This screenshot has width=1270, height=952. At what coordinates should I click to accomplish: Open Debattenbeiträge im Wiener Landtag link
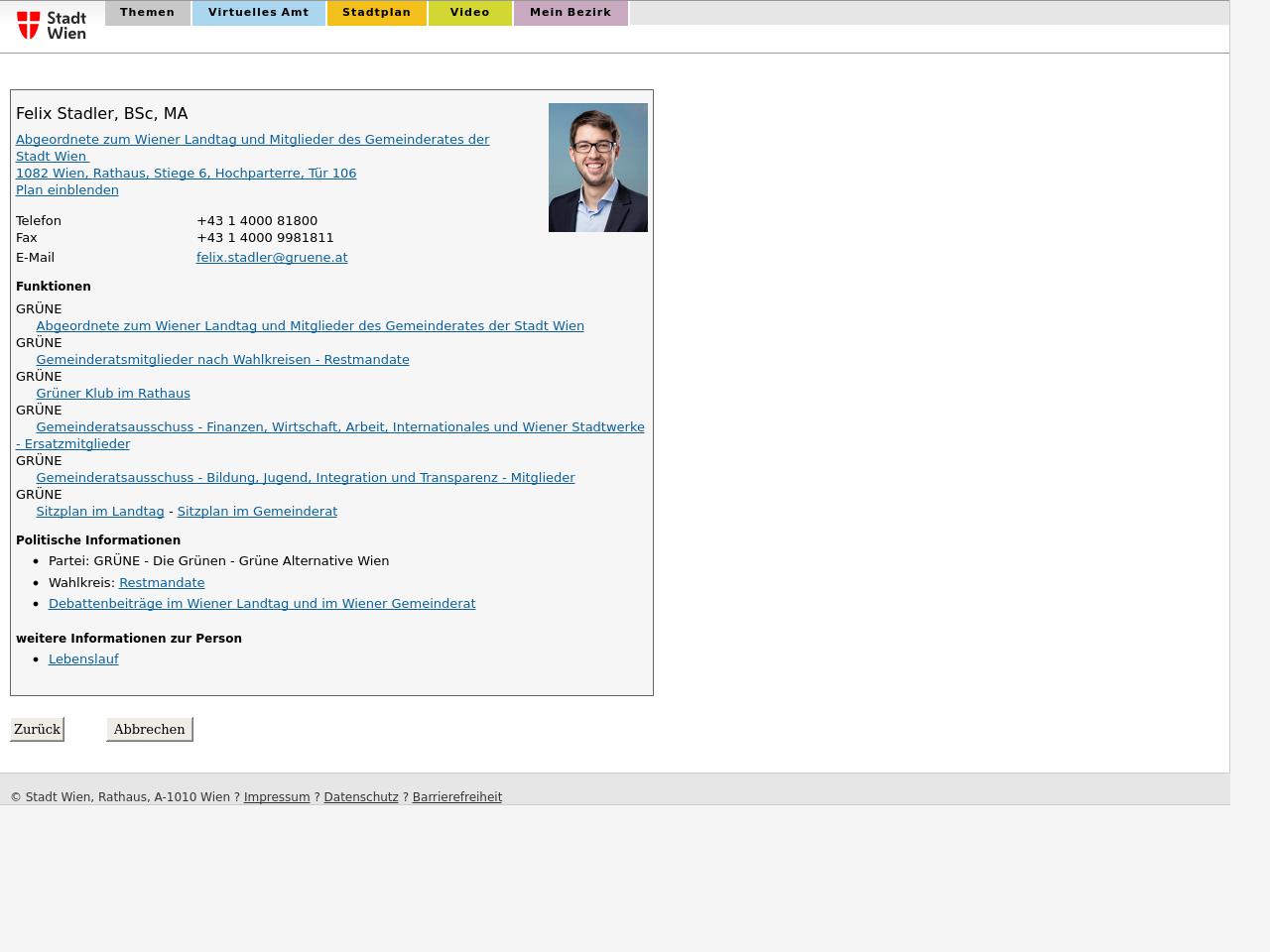[x=262, y=603]
